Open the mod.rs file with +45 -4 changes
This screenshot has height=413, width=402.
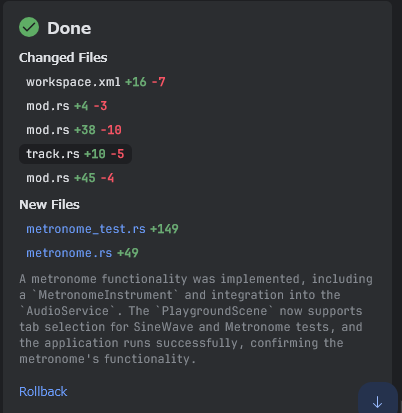(x=48, y=178)
